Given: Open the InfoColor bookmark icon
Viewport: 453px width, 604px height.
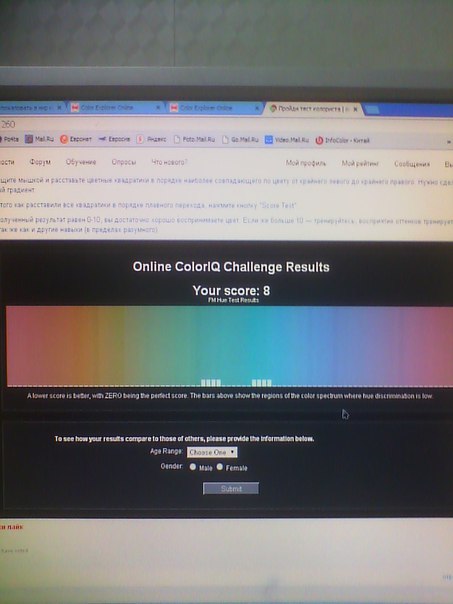Looking at the screenshot, I should (319, 140).
